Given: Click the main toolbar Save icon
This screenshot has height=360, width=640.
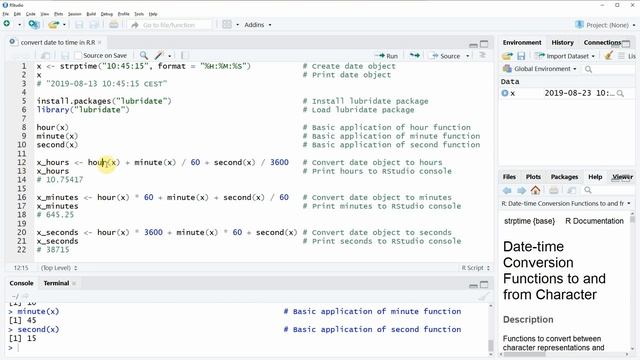Looking at the screenshot, I should pos(79,25).
